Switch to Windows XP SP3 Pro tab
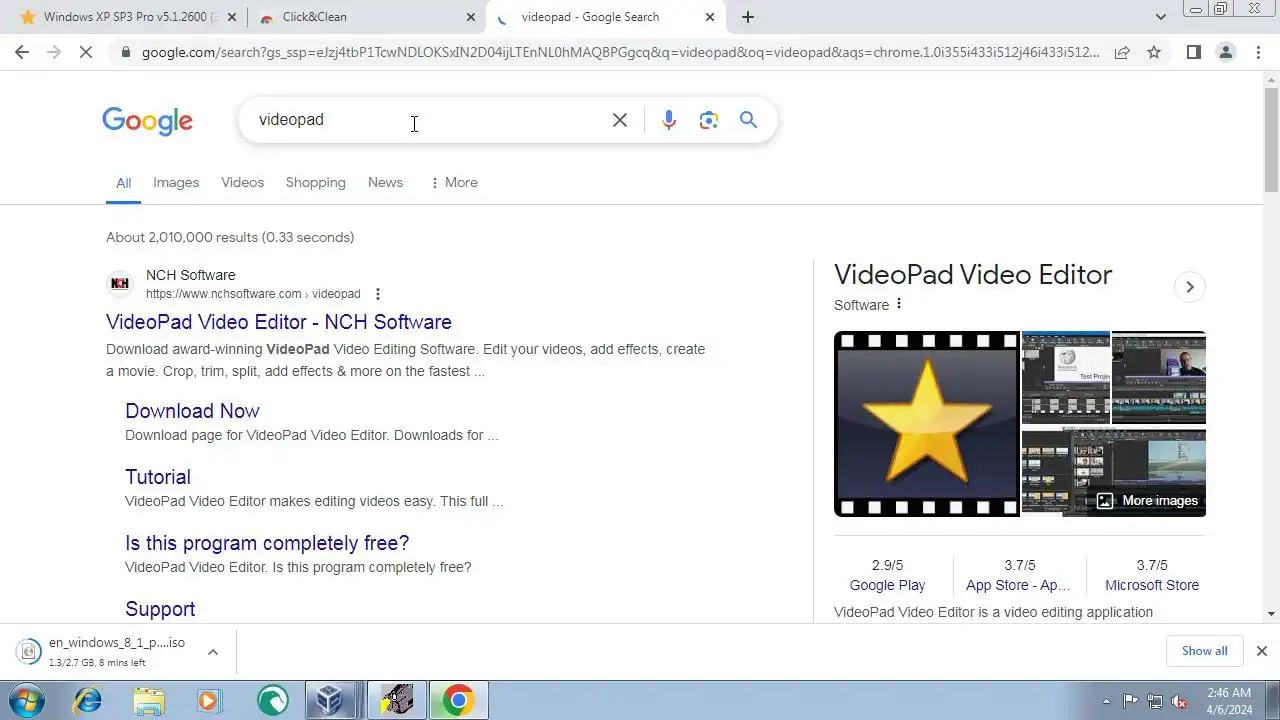This screenshot has height=720, width=1280. [128, 17]
